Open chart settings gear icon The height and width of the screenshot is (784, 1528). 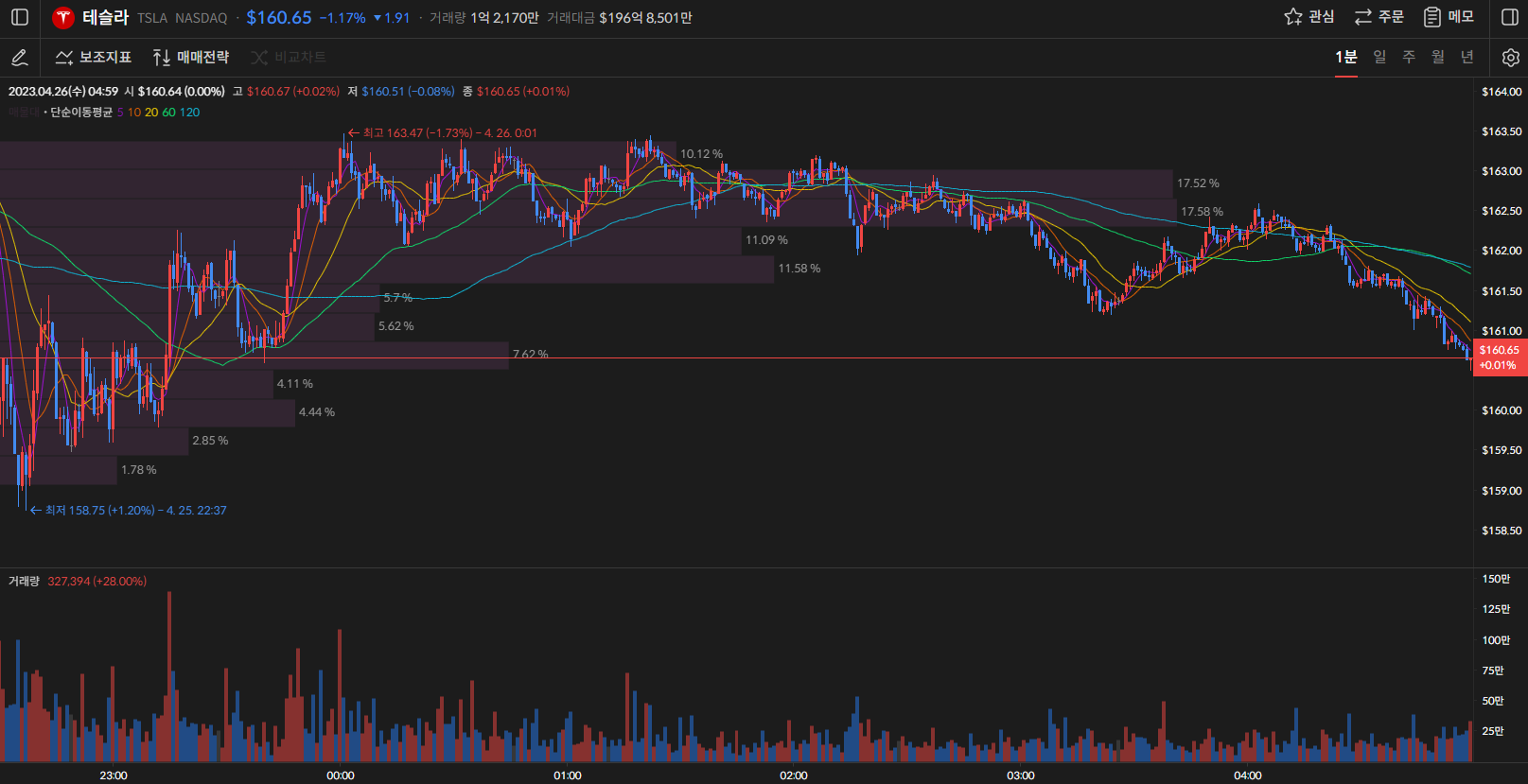(1511, 58)
